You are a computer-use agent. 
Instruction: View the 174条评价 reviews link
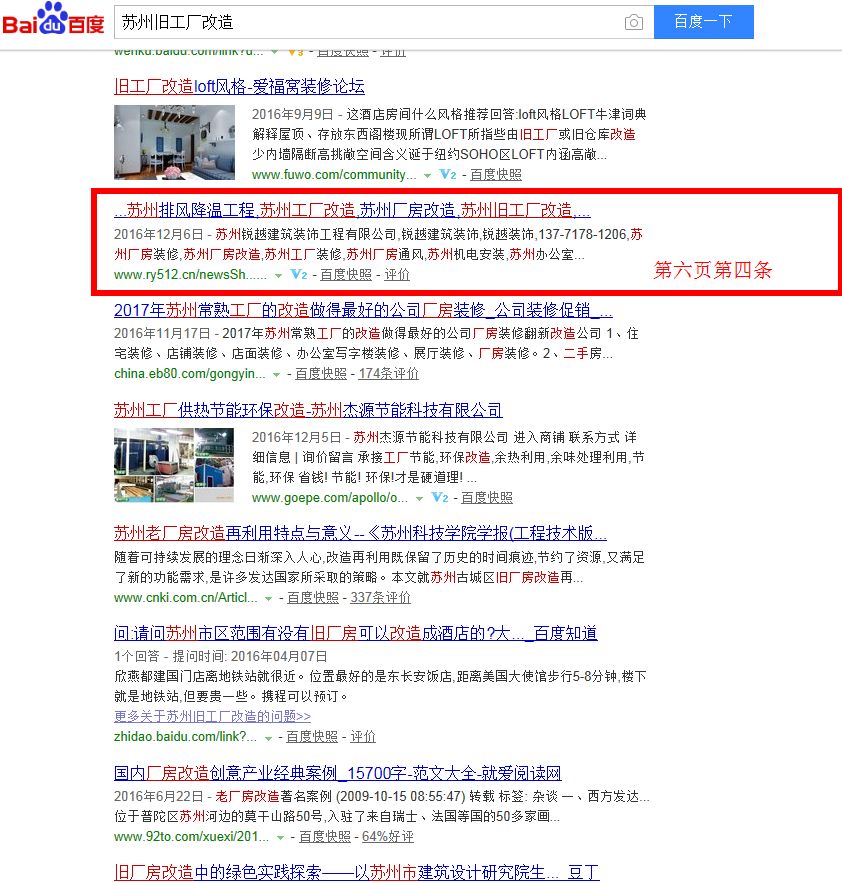(388, 373)
